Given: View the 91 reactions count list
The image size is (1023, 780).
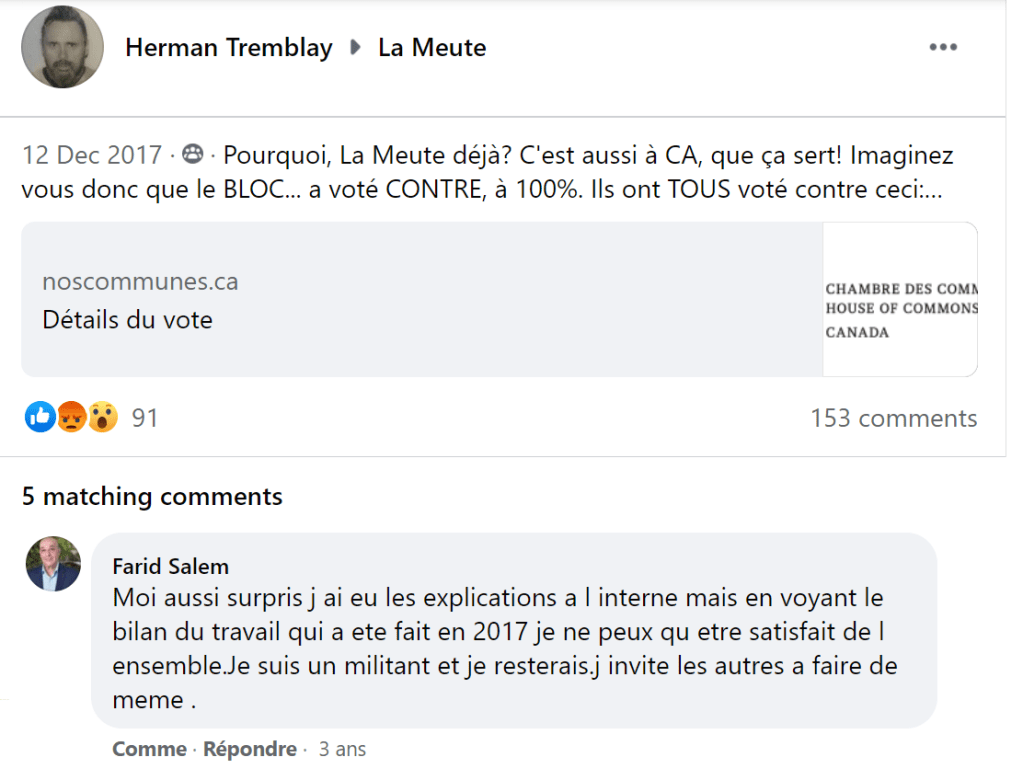Looking at the screenshot, I should (145, 418).
